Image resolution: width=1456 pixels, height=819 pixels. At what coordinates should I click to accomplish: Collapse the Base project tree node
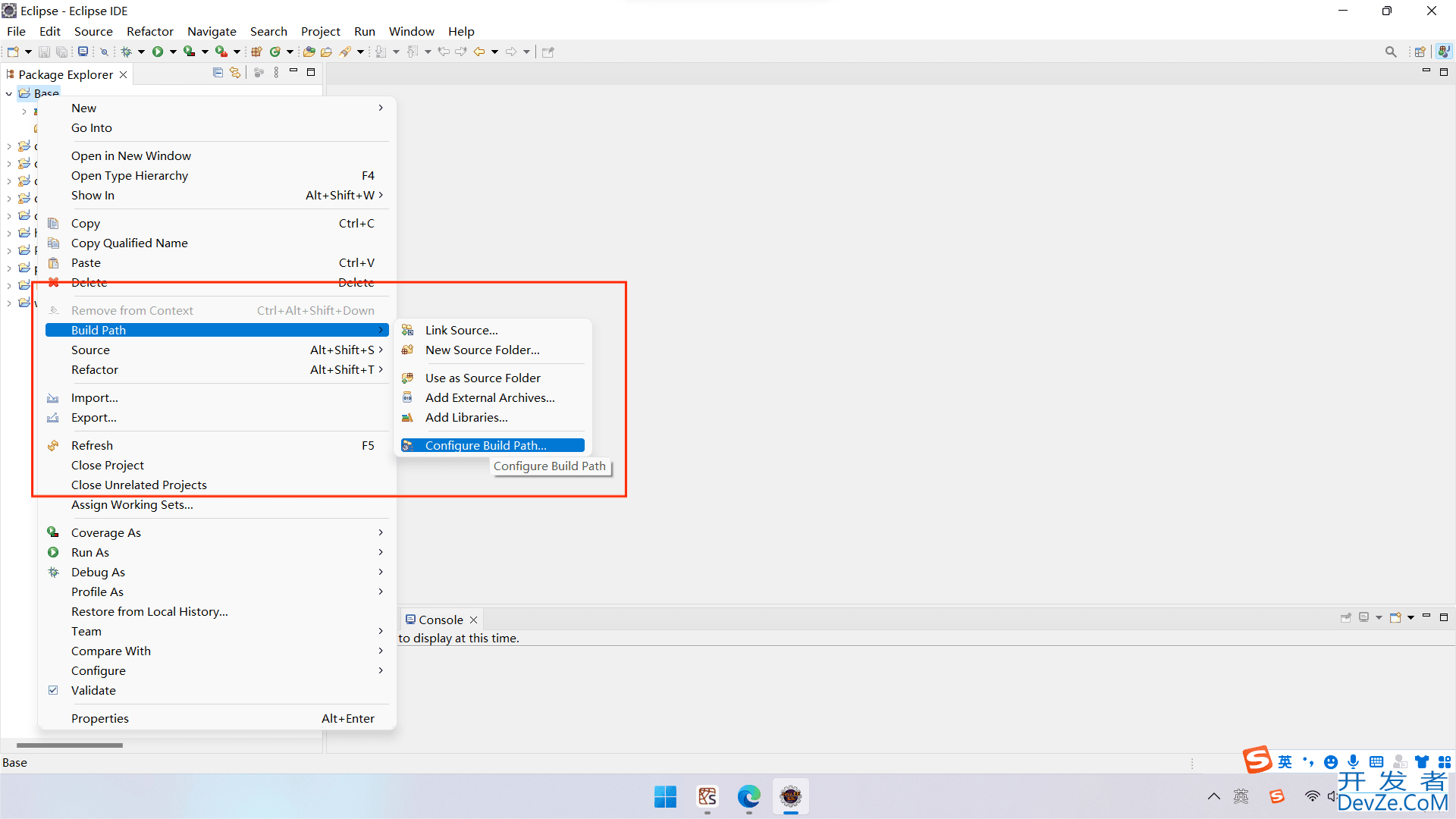coord(9,93)
